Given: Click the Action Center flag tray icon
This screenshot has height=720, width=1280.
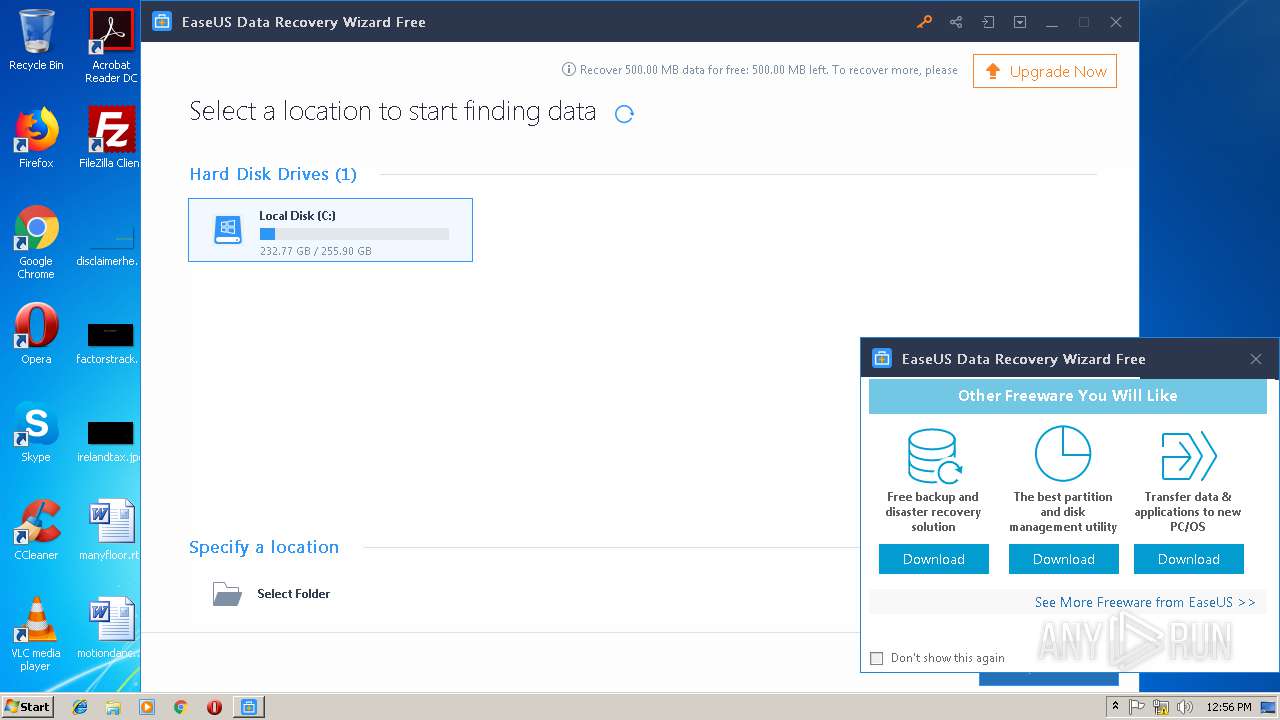Looking at the screenshot, I should [1137, 707].
